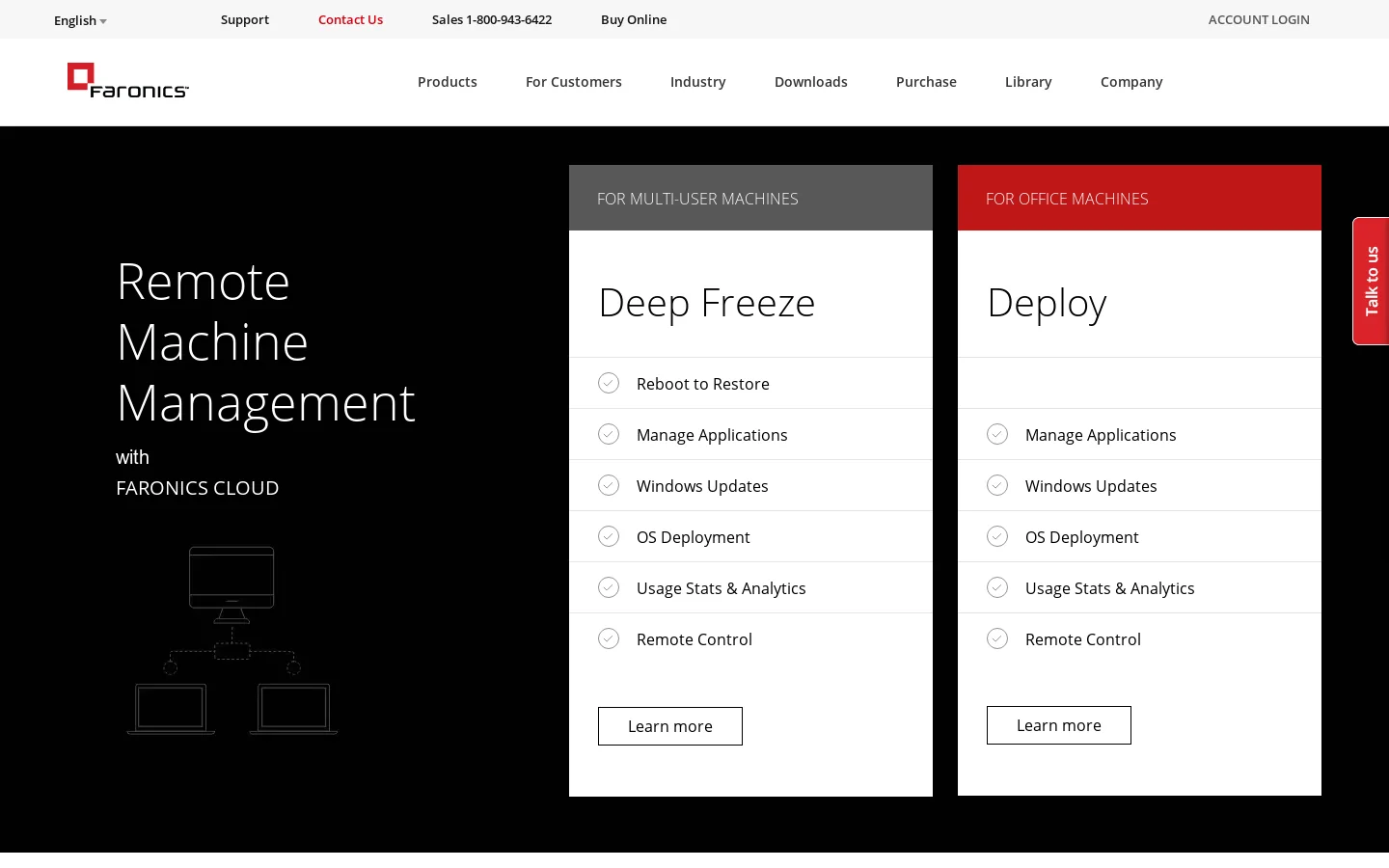
Task: Click Learn more under Deploy
Action: [x=1059, y=725]
